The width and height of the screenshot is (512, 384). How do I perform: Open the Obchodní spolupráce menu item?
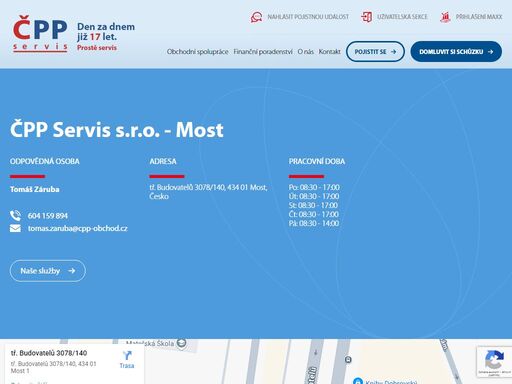coord(198,52)
